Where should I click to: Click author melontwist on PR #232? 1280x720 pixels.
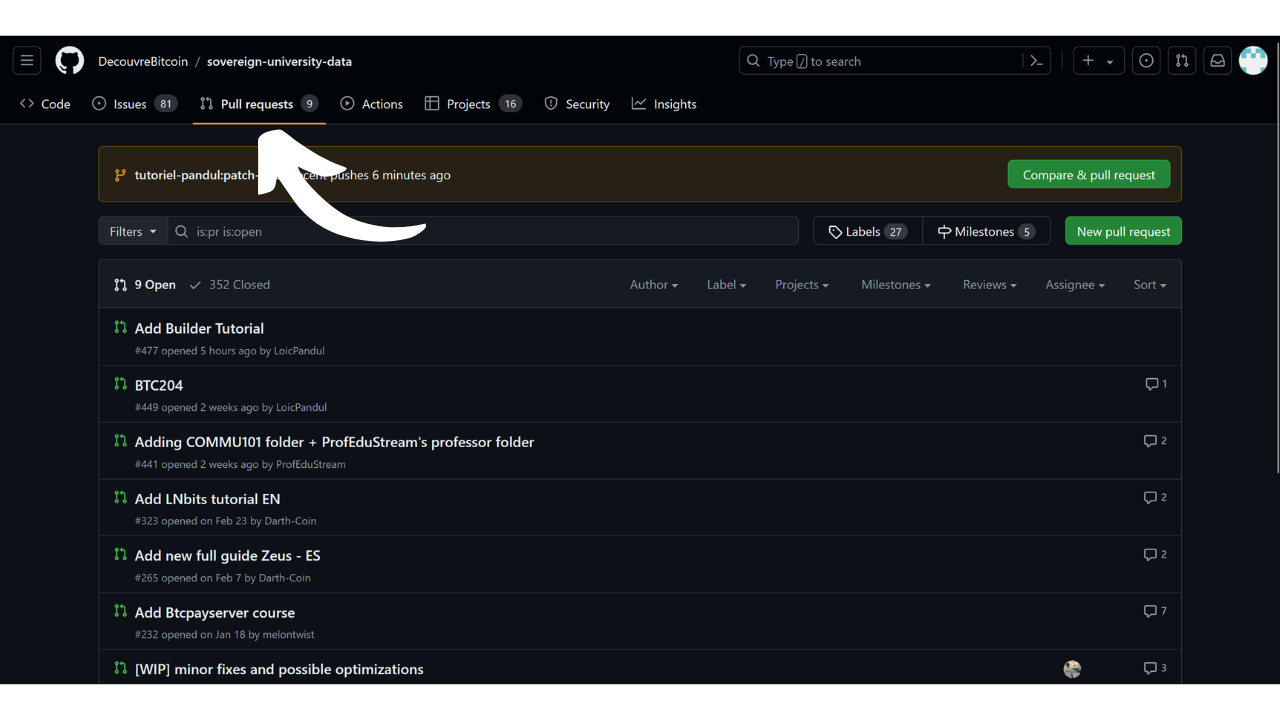[289, 634]
